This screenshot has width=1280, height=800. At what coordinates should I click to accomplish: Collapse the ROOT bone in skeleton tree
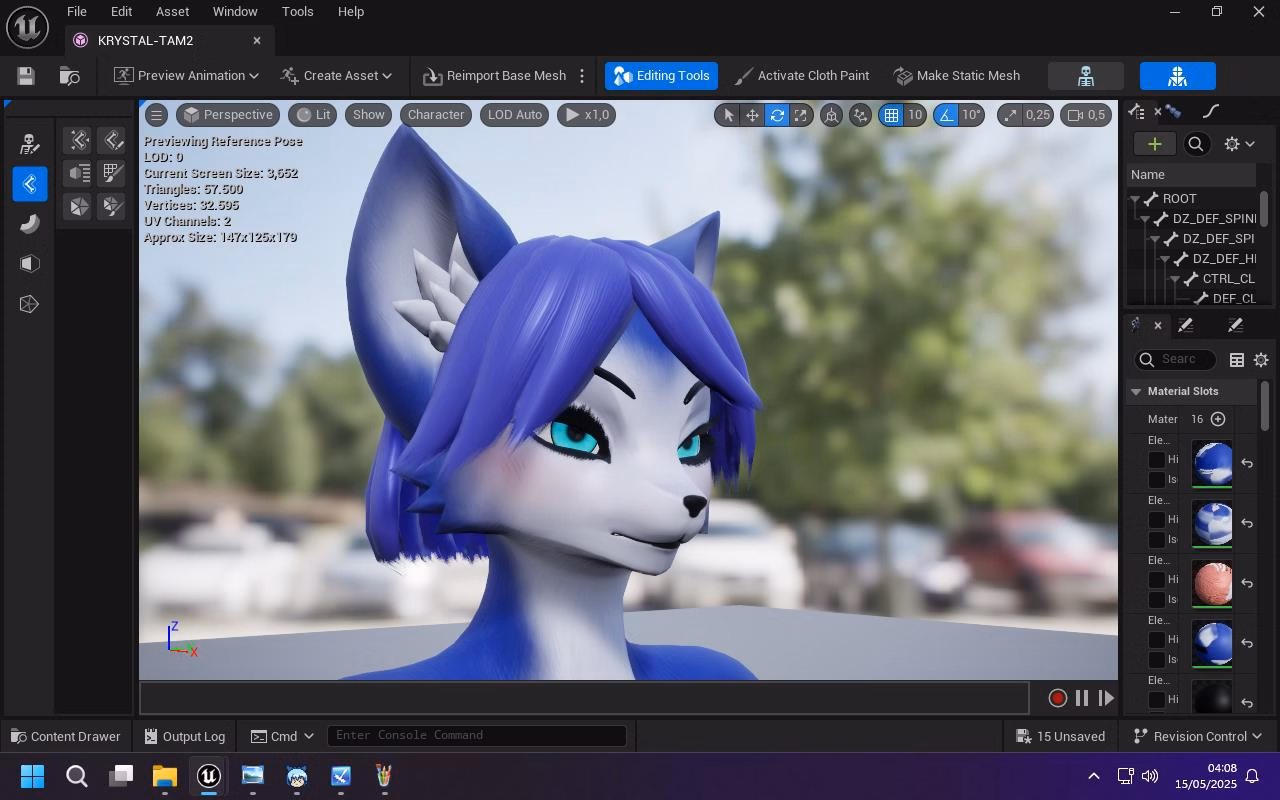click(x=1135, y=199)
